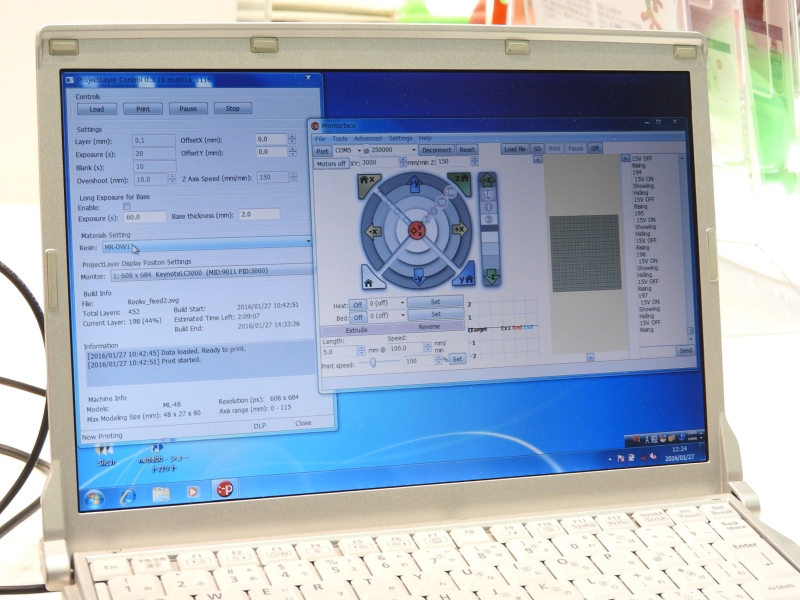The height and width of the screenshot is (600, 800).
Task: Select the 100 distance marker on XY dial
Action: [451, 192]
